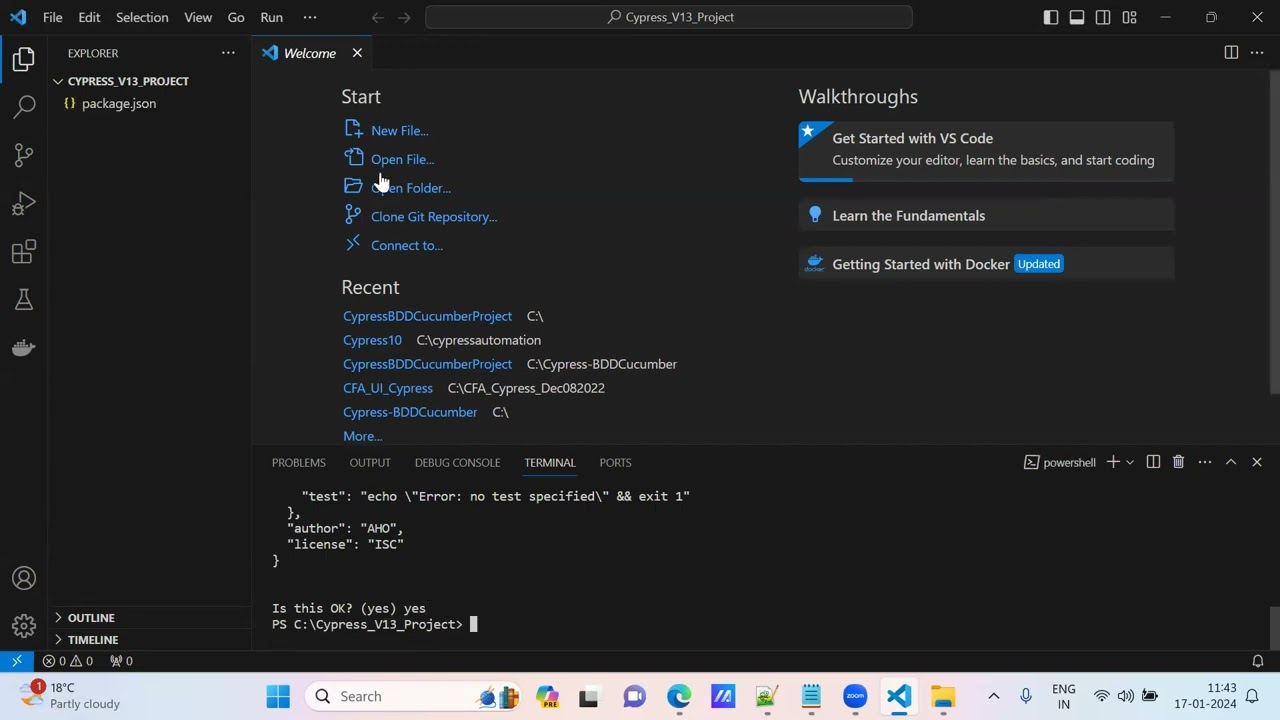The image size is (1280, 720).
Task: Open recent project Cypress10
Action: coord(372,340)
